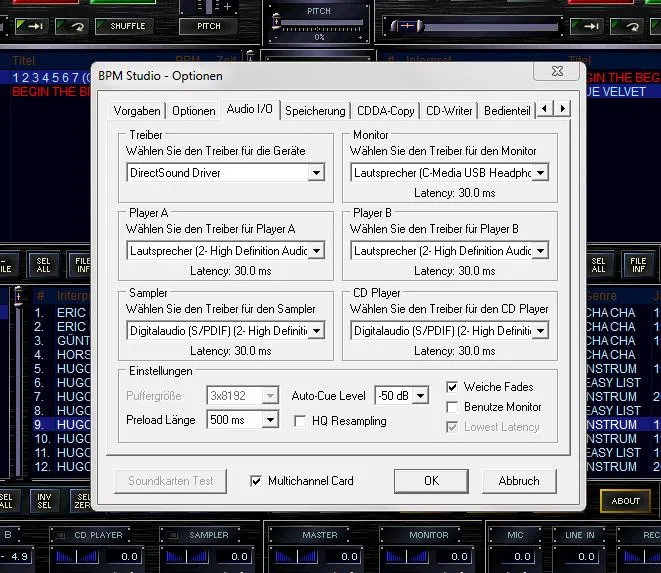661x573 pixels.
Task: Click the right FILE INF button
Action: click(637, 264)
